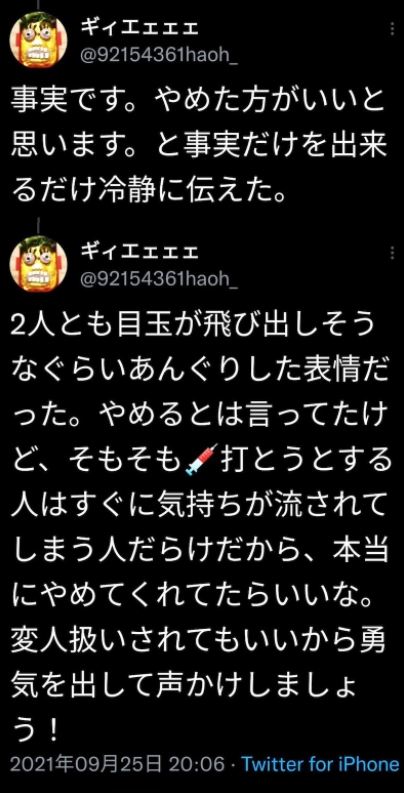Open the second tweet's profile avatar
404x793 pixels.
point(38,264)
